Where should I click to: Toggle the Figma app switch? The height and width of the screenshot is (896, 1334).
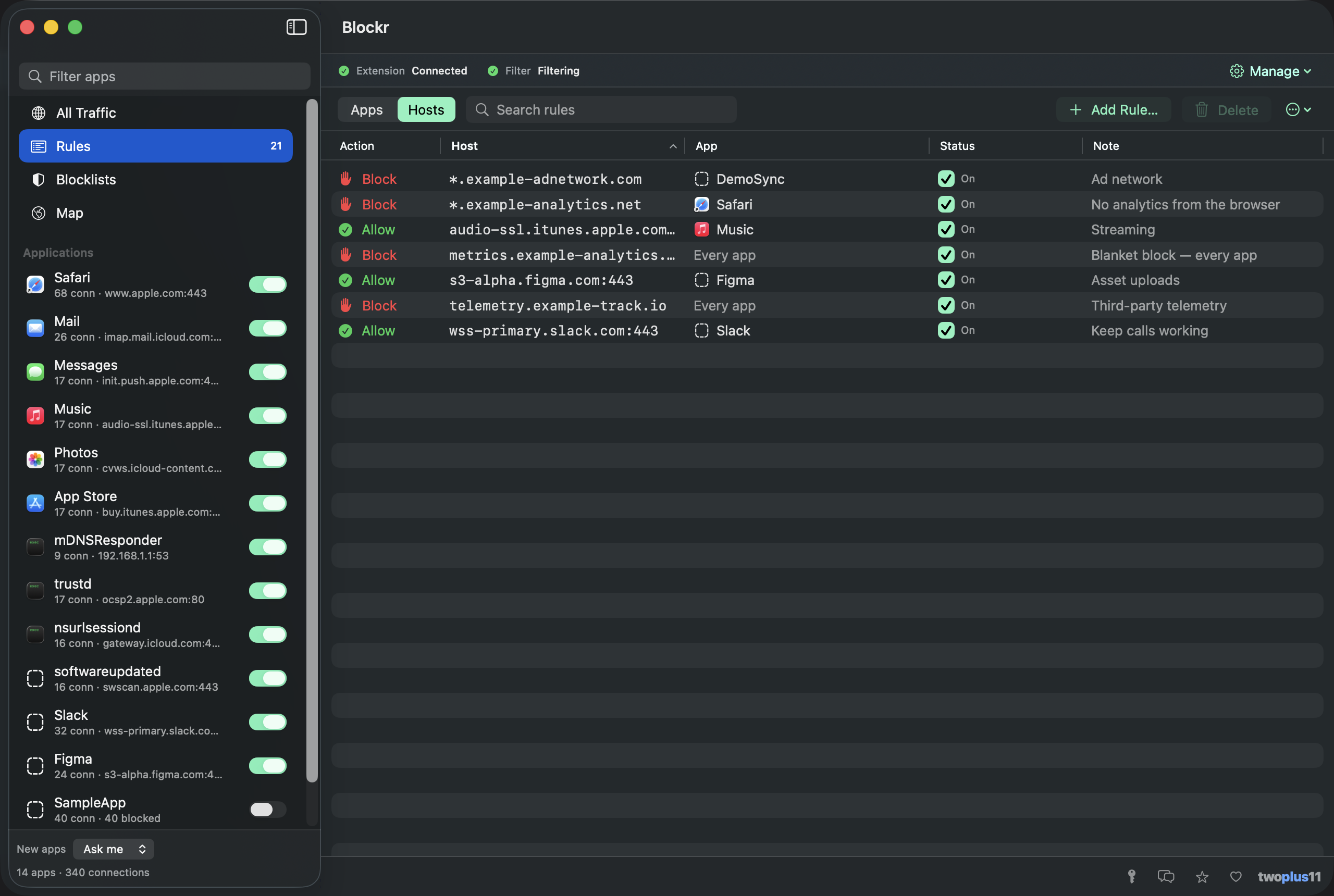[267, 766]
